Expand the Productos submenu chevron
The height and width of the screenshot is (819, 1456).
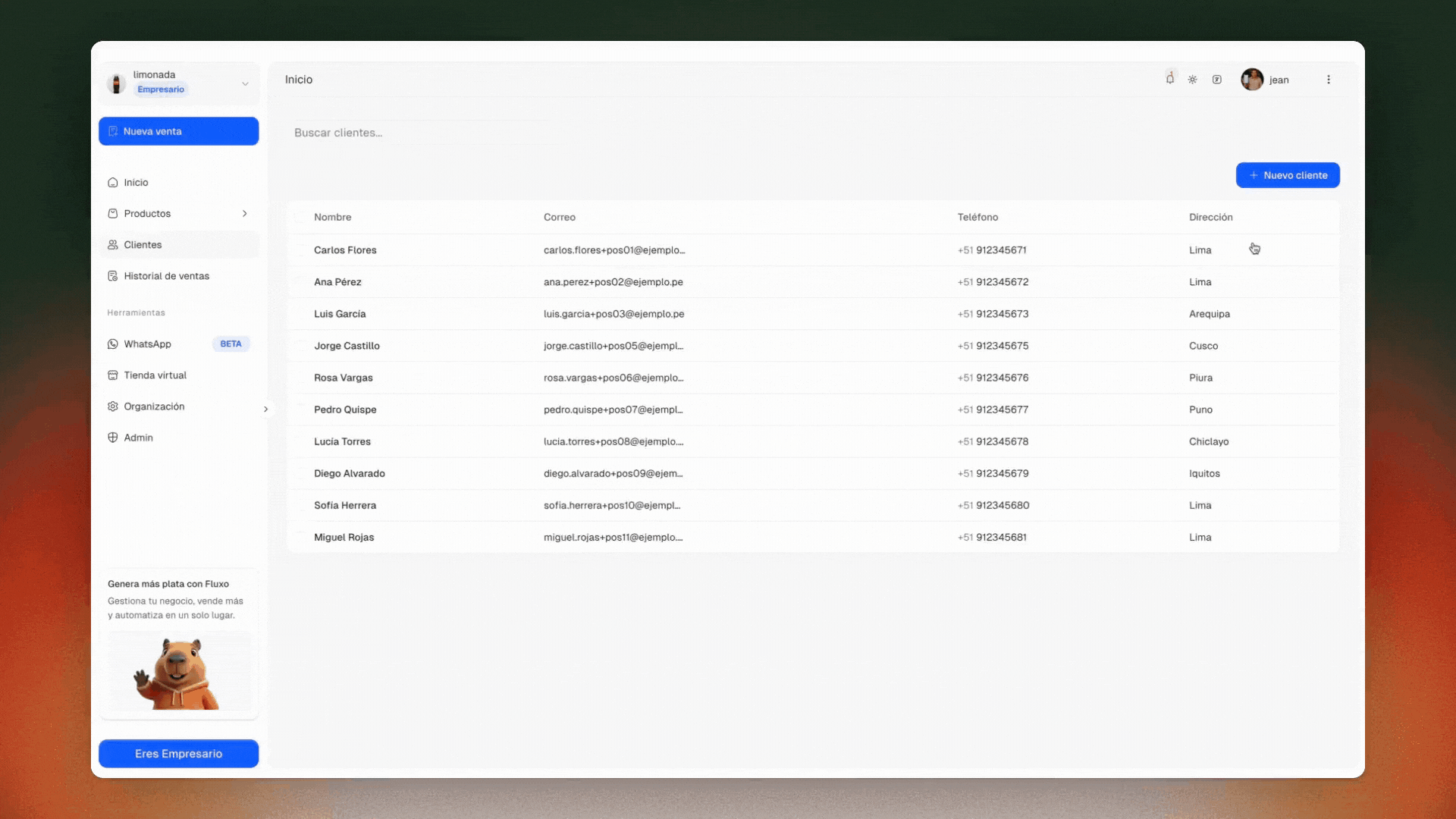tap(244, 214)
